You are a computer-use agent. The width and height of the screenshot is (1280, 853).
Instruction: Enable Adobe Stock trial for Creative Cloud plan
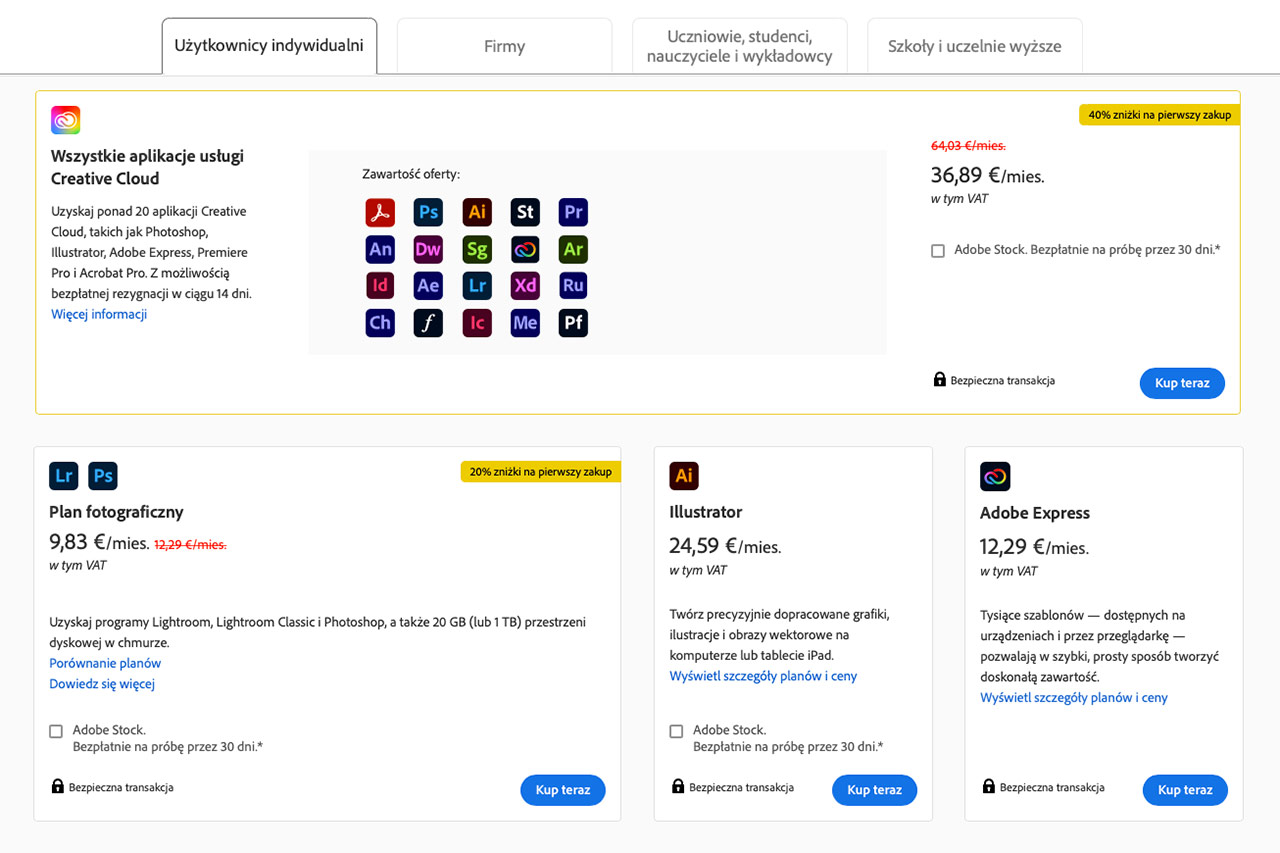click(938, 251)
